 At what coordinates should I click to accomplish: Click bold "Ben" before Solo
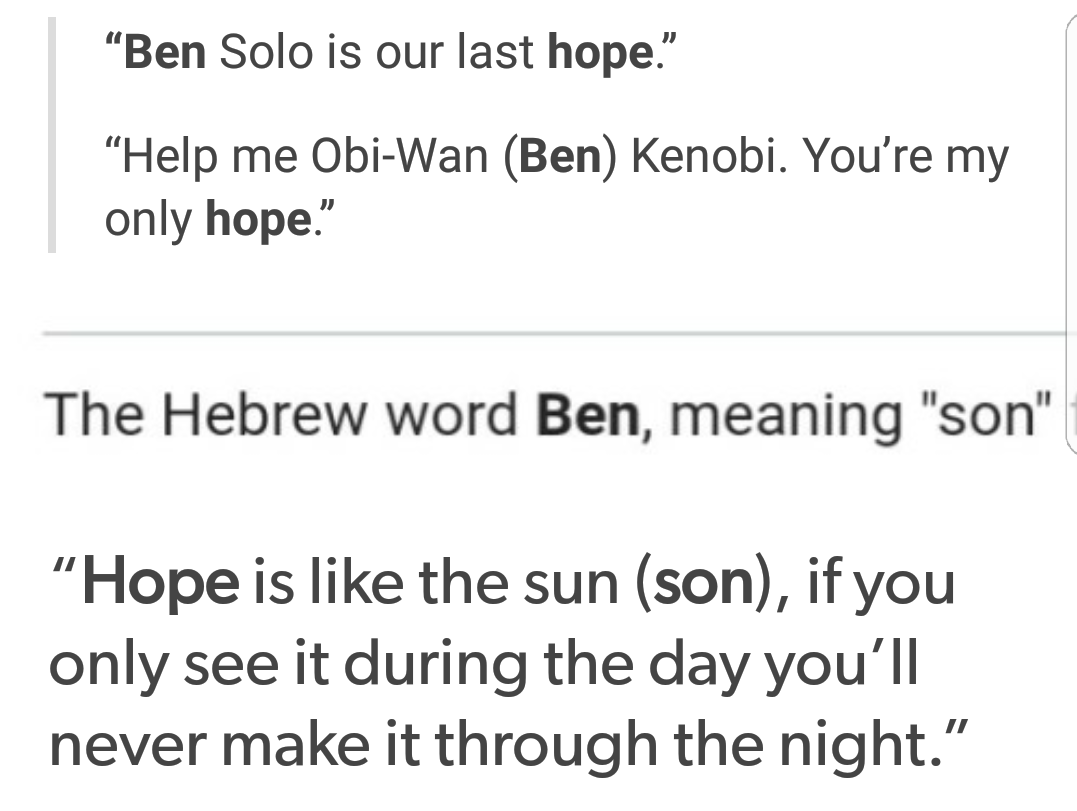165,52
